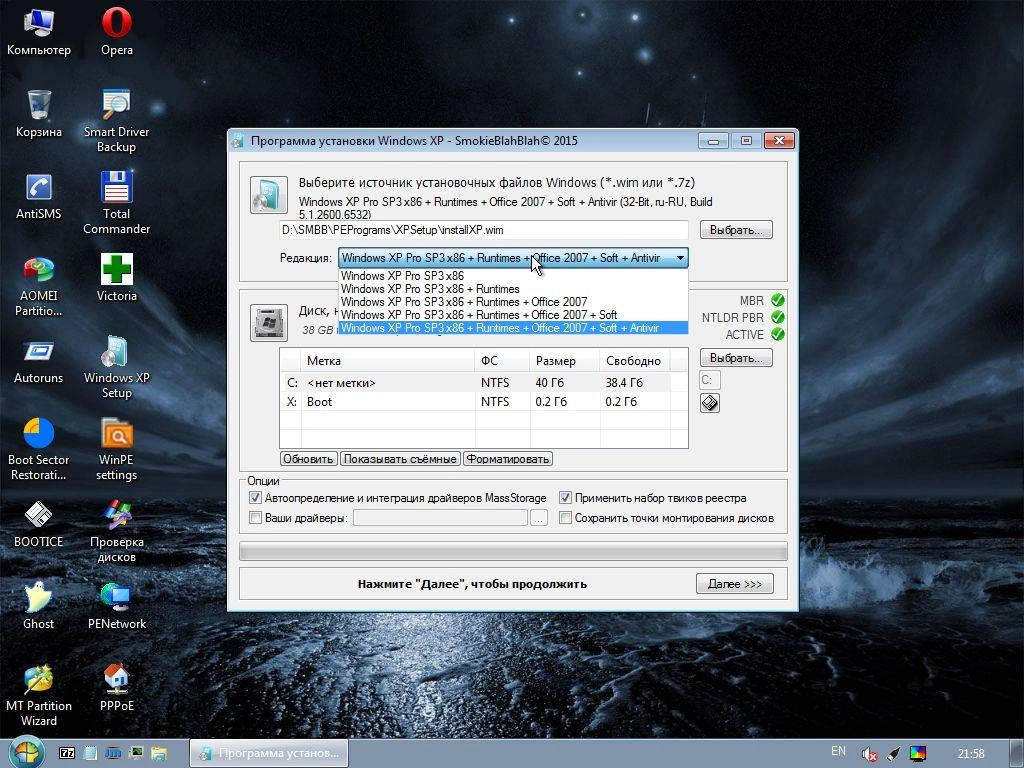The image size is (1024, 768).
Task: Click the C: drive letter field
Action: tap(710, 380)
